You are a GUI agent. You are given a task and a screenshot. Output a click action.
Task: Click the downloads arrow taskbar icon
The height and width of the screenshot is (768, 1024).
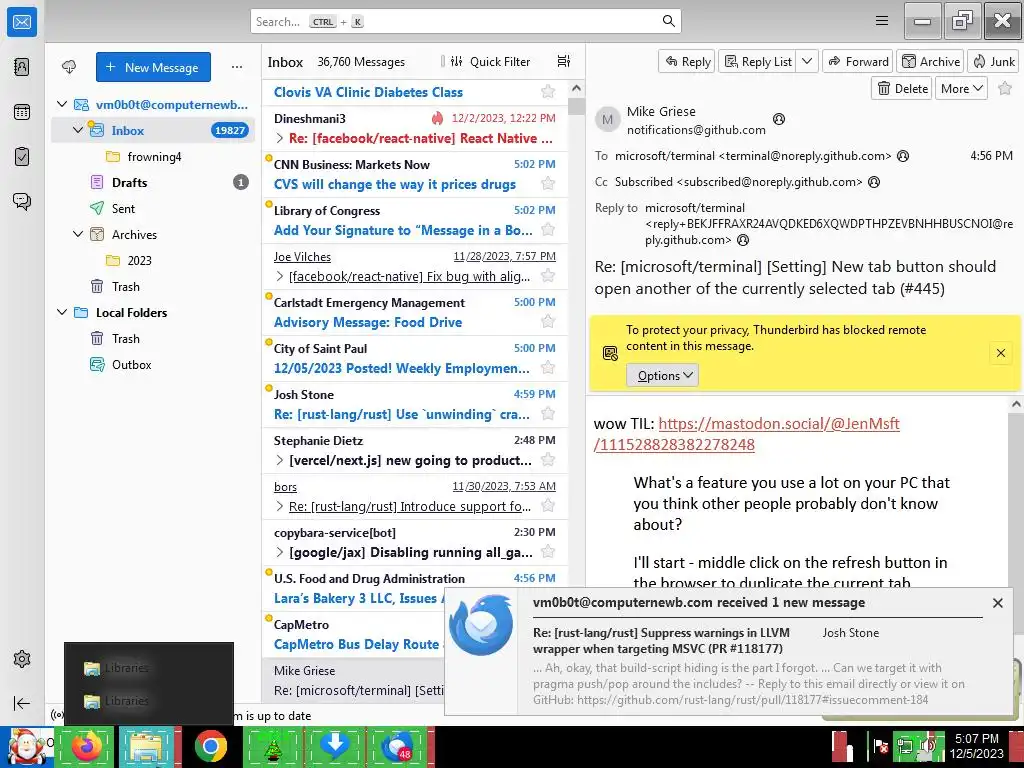[x=335, y=746]
